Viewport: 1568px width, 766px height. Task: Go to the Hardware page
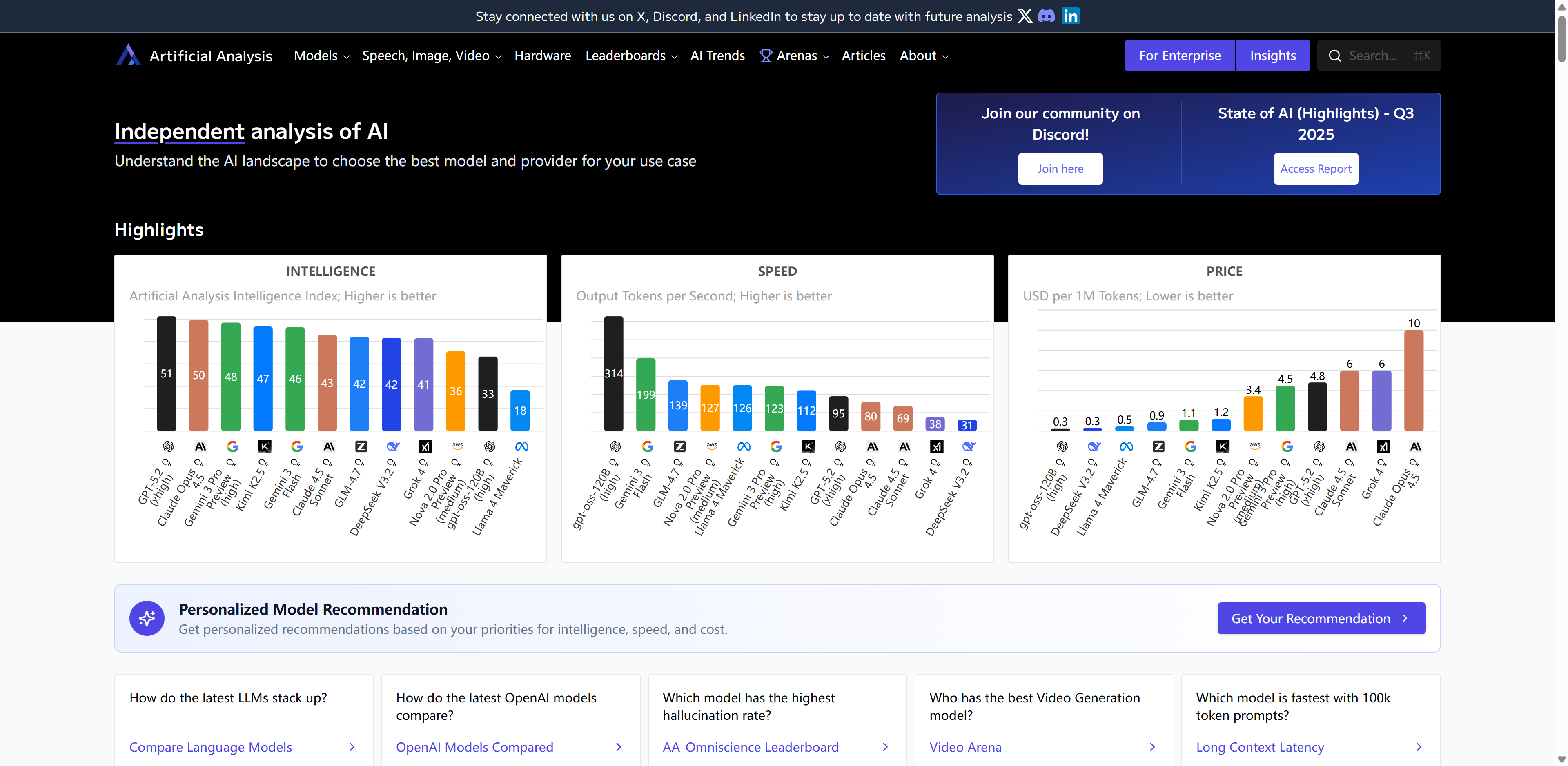coord(542,56)
